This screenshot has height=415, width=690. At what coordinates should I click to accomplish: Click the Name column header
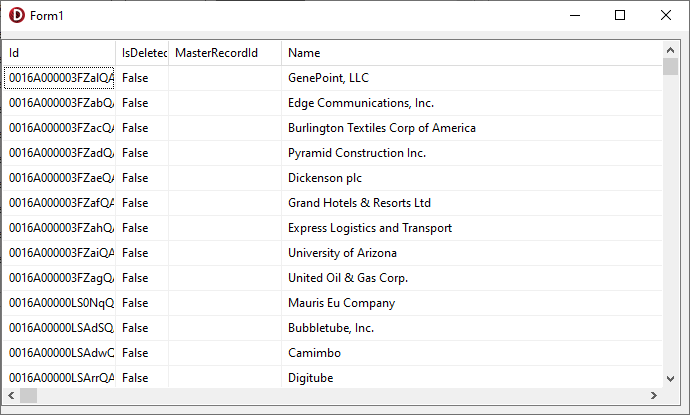pyautogui.click(x=470, y=53)
